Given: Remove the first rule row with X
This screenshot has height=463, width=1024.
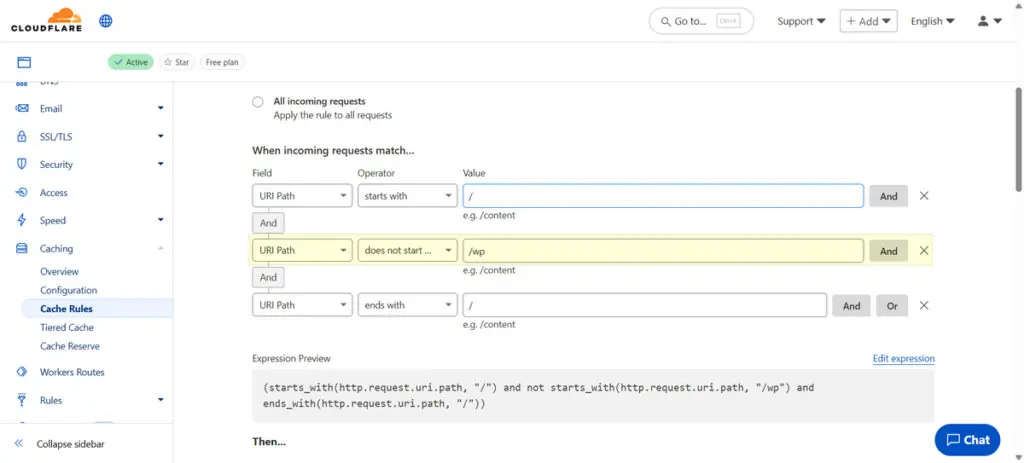Looking at the screenshot, I should [x=924, y=196].
